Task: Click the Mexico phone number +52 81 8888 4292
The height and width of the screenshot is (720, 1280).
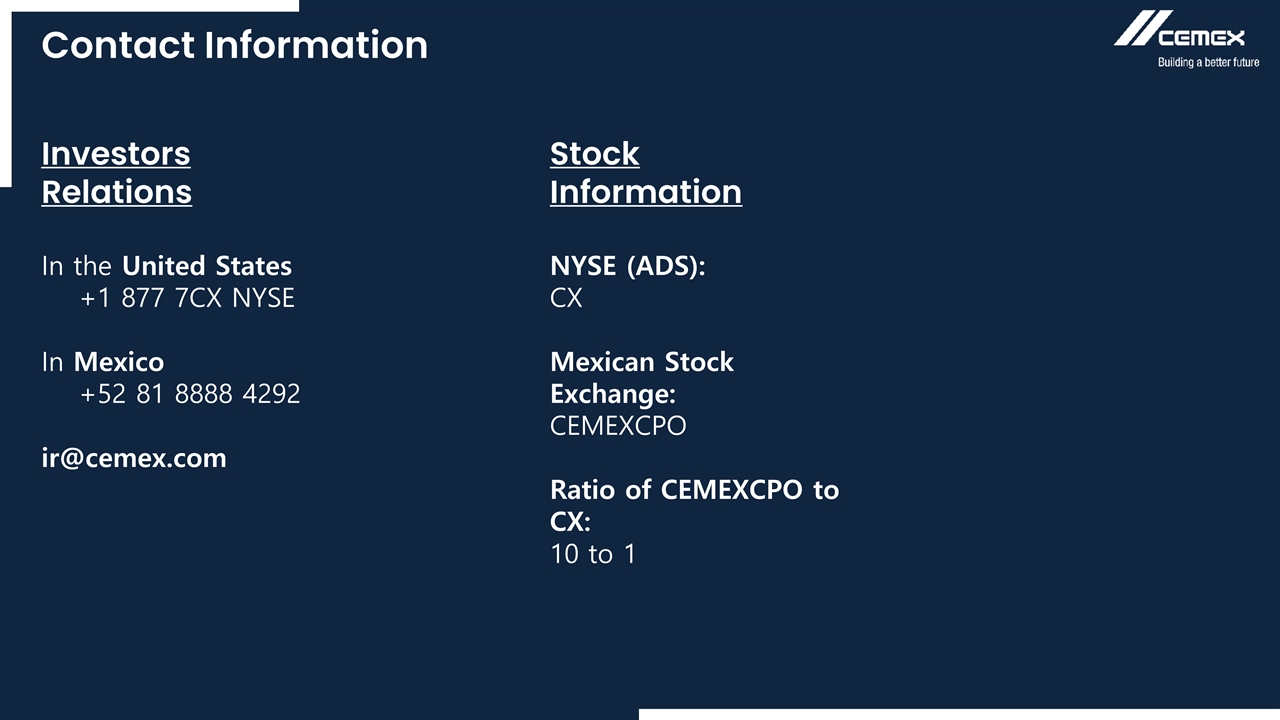Action: 190,394
